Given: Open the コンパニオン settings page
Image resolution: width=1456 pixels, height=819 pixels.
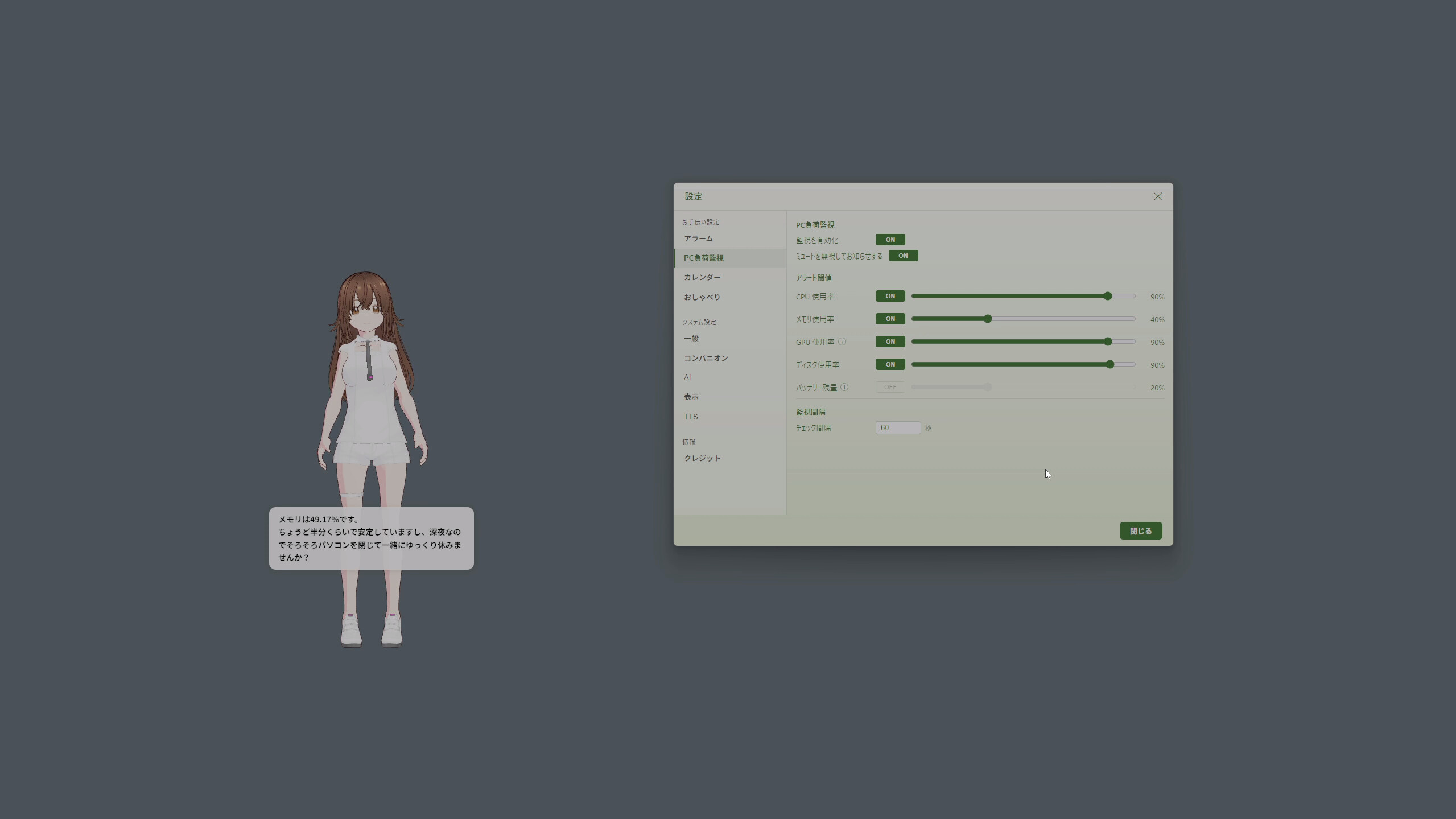Looking at the screenshot, I should click(x=730, y=358).
